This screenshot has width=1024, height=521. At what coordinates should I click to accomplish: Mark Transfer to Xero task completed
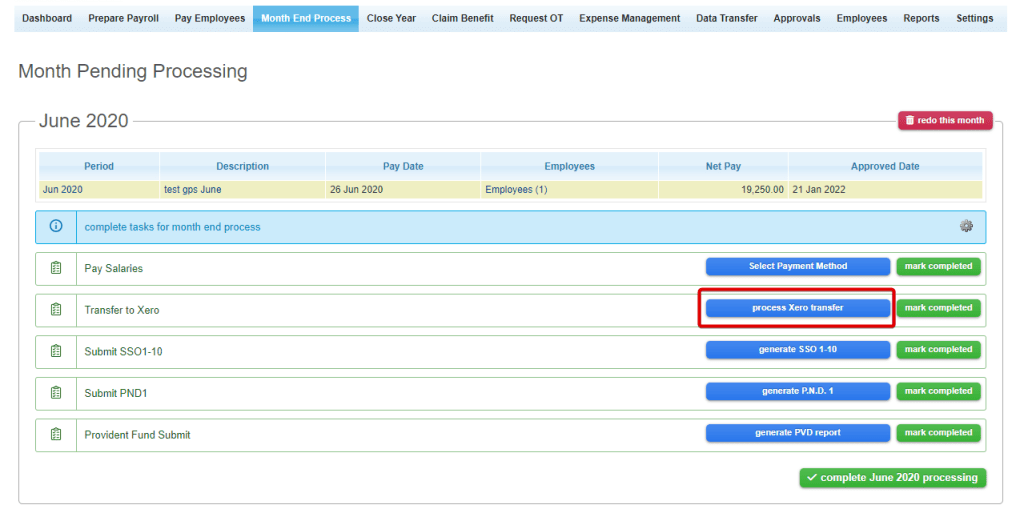tap(938, 308)
